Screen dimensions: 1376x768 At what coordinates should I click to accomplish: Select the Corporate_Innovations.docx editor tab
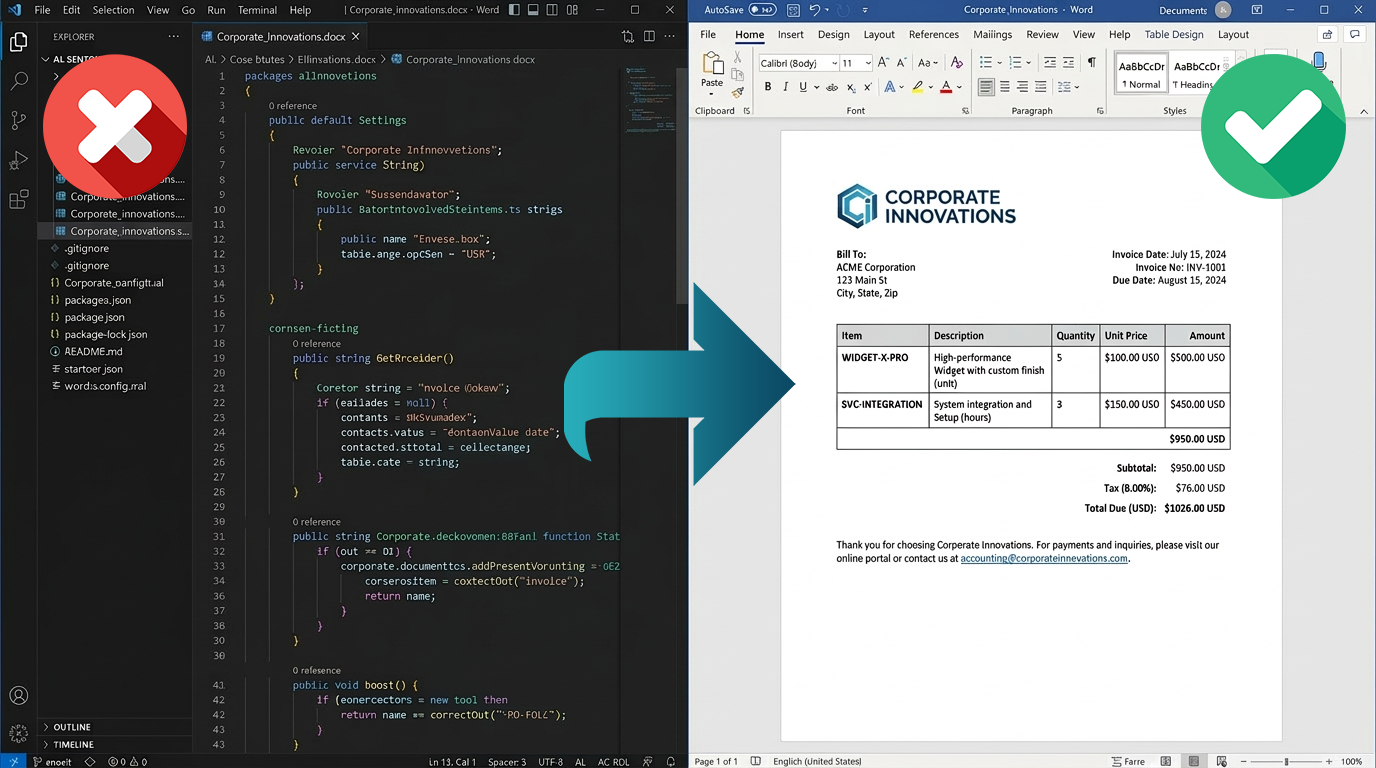pyautogui.click(x=280, y=36)
